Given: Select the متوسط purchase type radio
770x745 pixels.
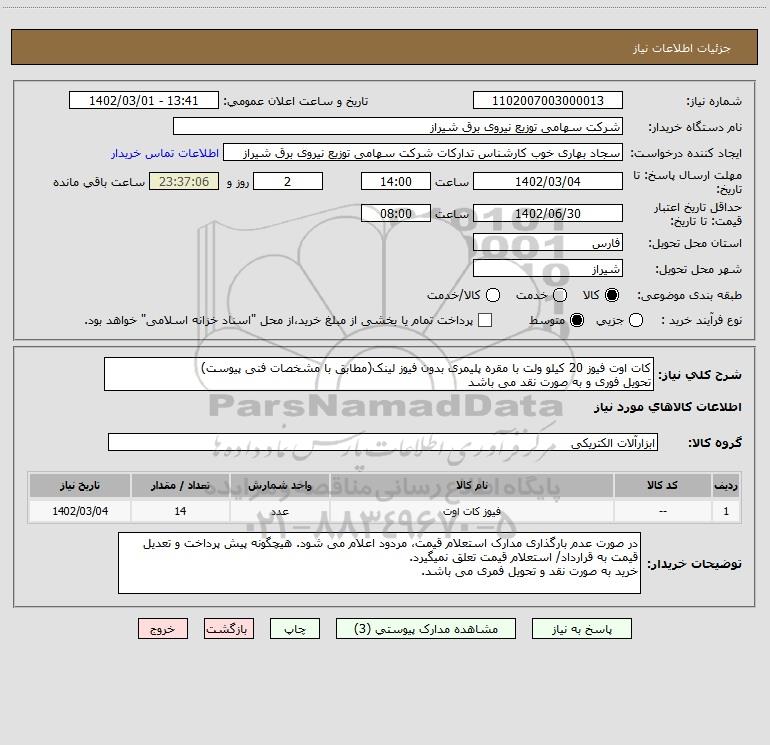Looking at the screenshot, I should click(577, 320).
